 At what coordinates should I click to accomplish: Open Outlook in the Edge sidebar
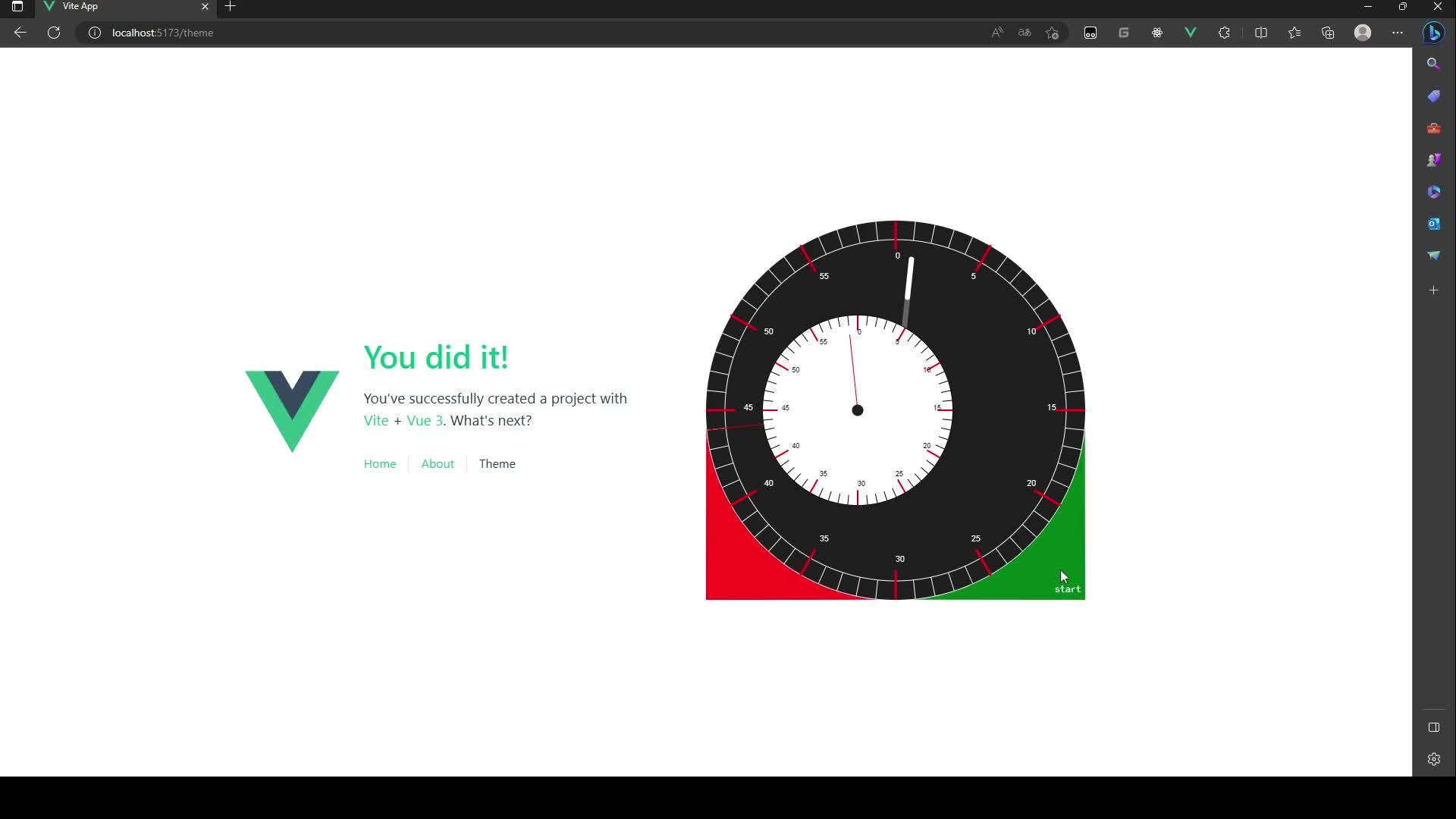click(1433, 224)
